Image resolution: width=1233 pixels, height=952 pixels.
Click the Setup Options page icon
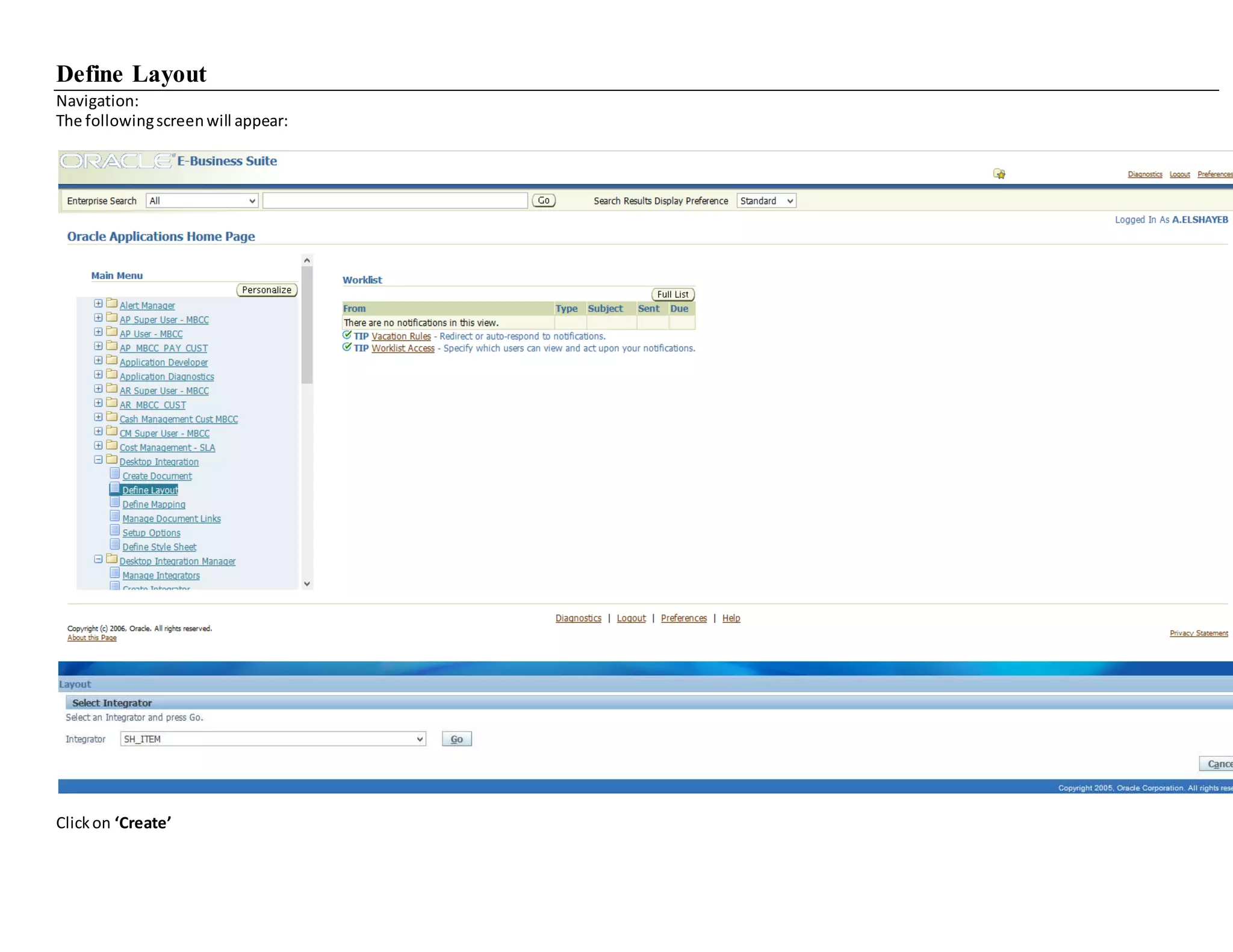tap(115, 531)
